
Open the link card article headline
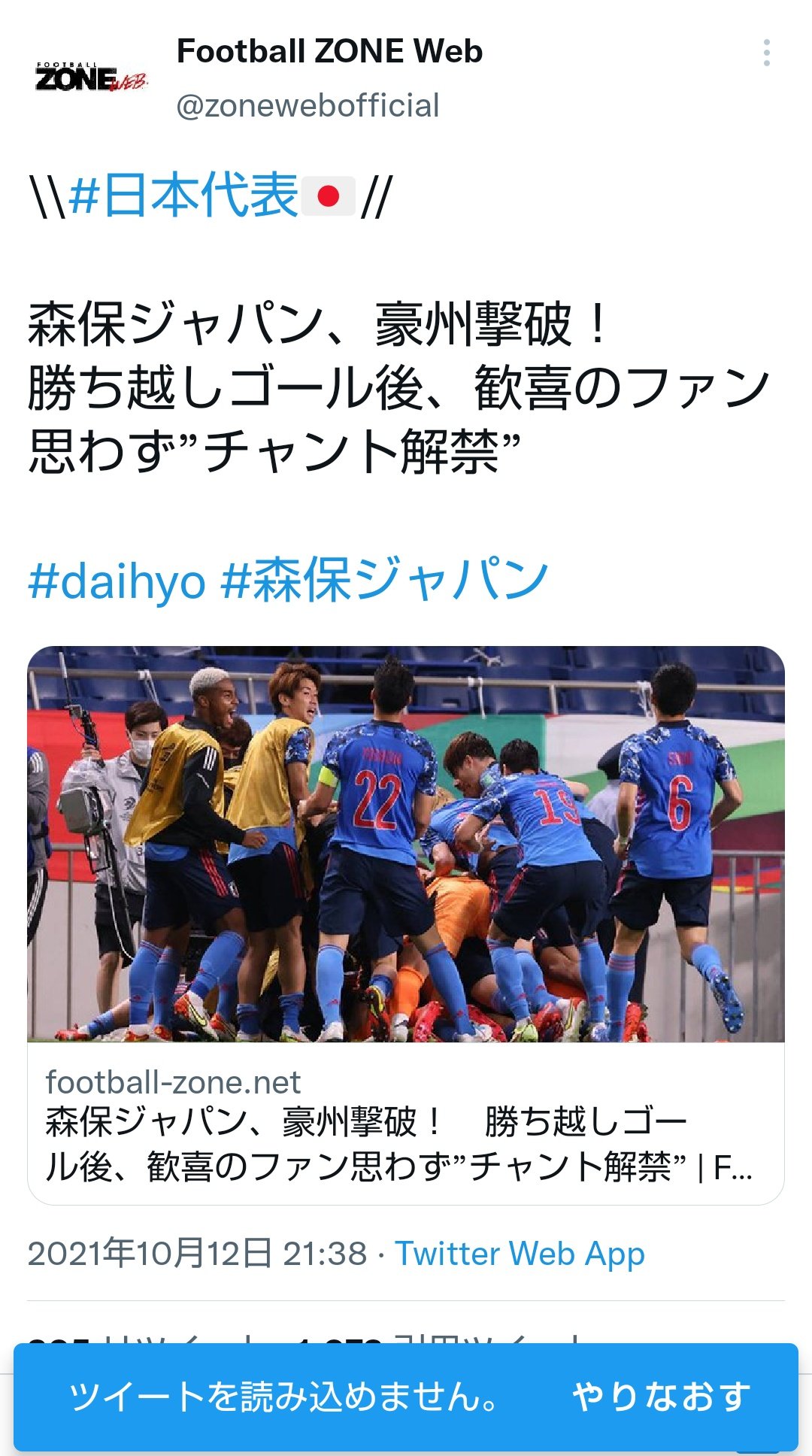pyautogui.click(x=398, y=1144)
